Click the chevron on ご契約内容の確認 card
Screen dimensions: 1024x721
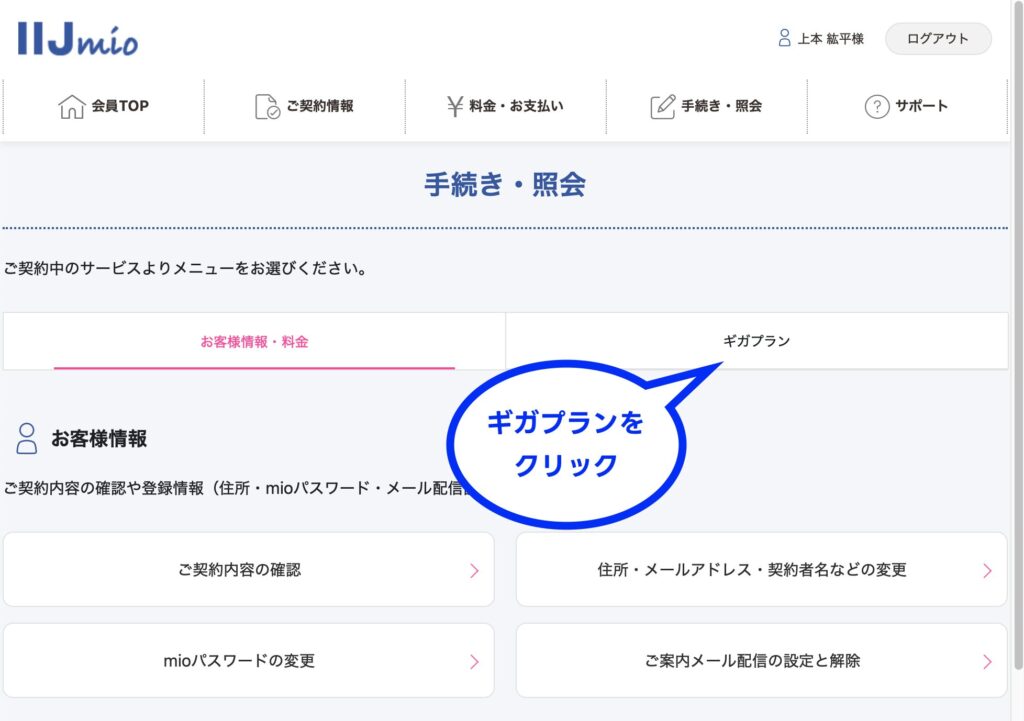pos(474,571)
